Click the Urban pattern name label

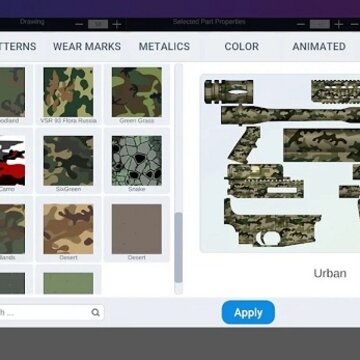coord(330,273)
